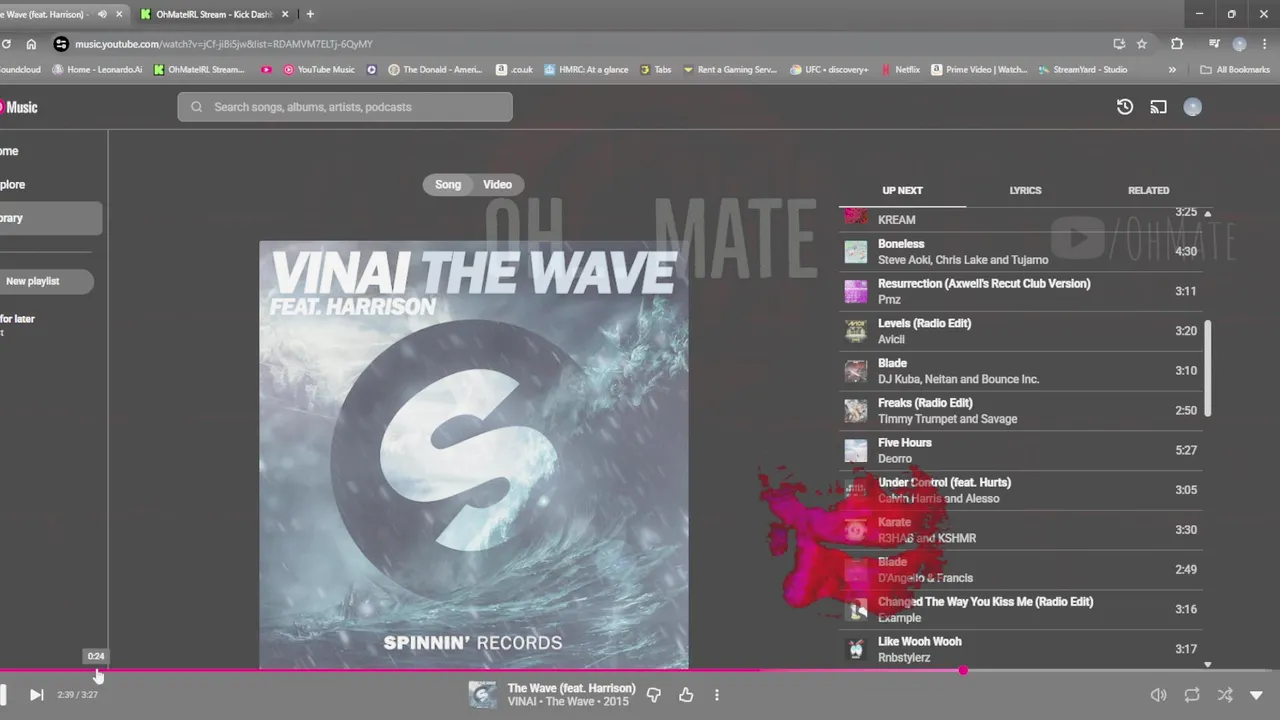Viewport: 1280px width, 720px height.
Task: Skip to next track
Action: (36, 694)
